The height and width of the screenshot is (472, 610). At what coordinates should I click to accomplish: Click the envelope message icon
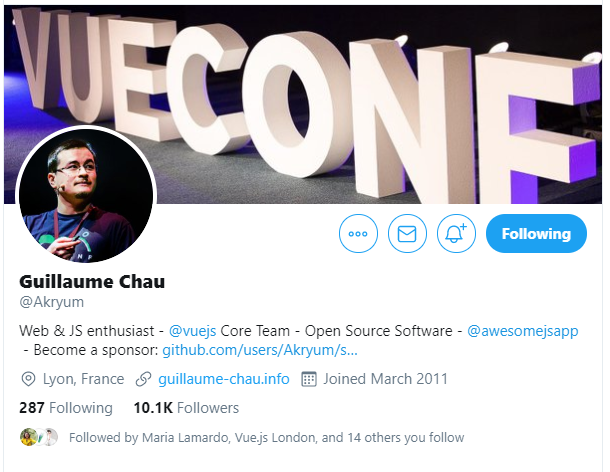click(407, 233)
